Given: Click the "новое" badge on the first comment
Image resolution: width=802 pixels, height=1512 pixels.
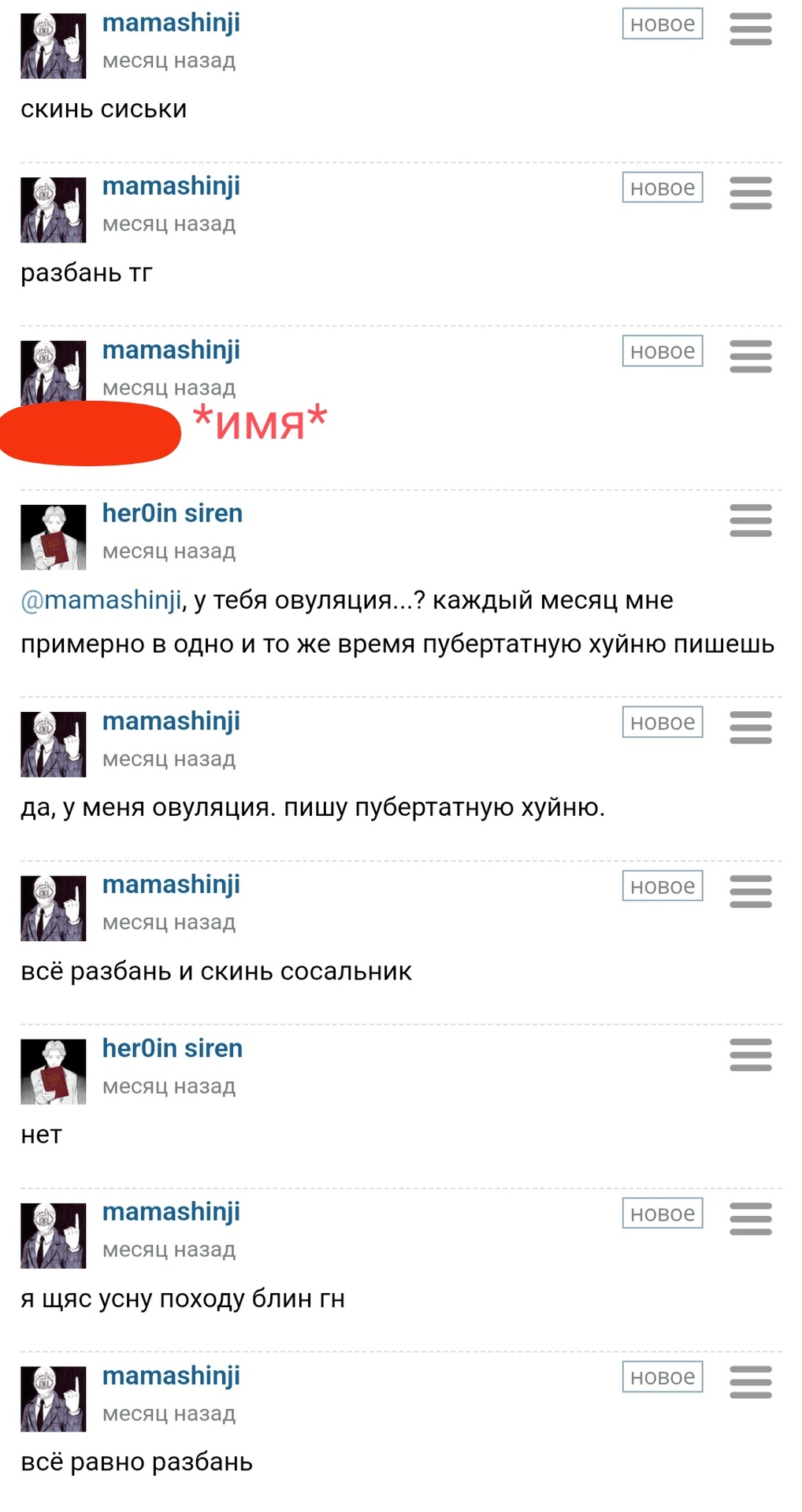Looking at the screenshot, I should 662,24.
